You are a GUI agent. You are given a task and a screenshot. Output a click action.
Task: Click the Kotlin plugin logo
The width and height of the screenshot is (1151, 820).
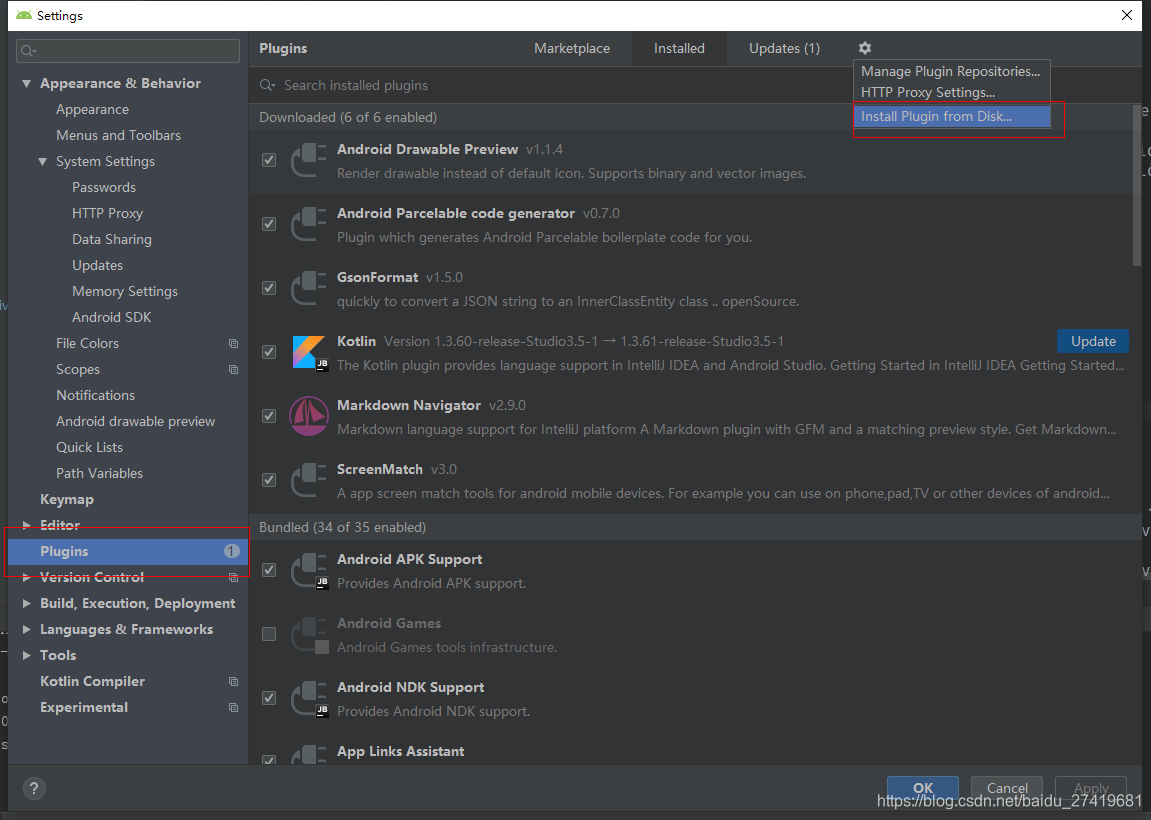[309, 352]
